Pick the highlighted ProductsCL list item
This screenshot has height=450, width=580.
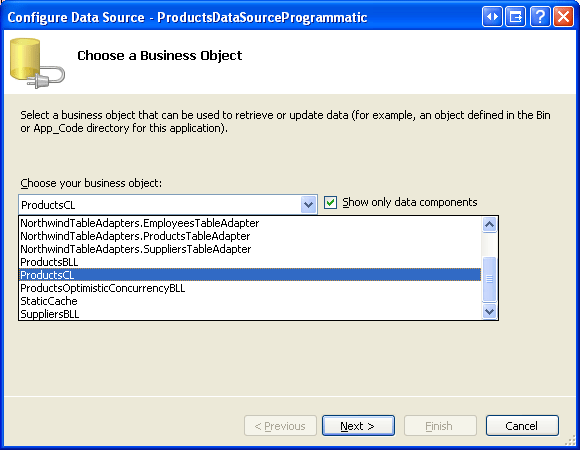(250, 275)
